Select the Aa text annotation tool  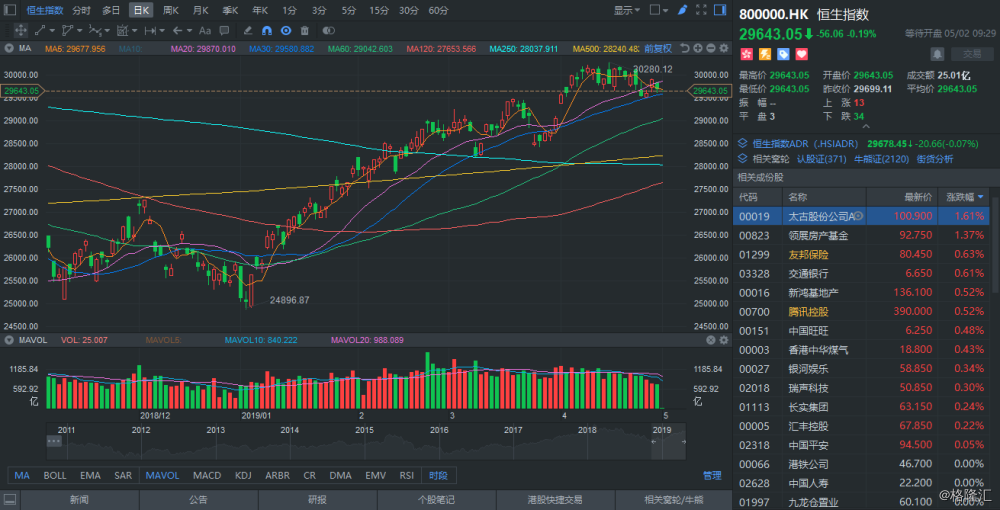tap(205, 30)
